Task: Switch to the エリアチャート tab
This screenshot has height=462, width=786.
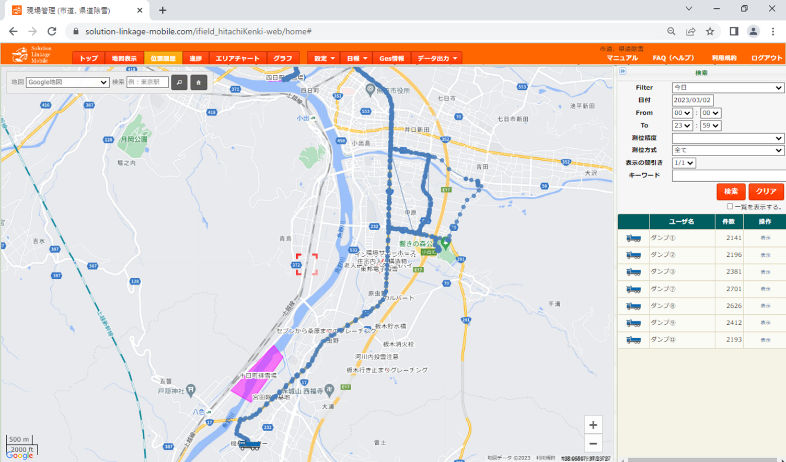Action: tap(238, 58)
